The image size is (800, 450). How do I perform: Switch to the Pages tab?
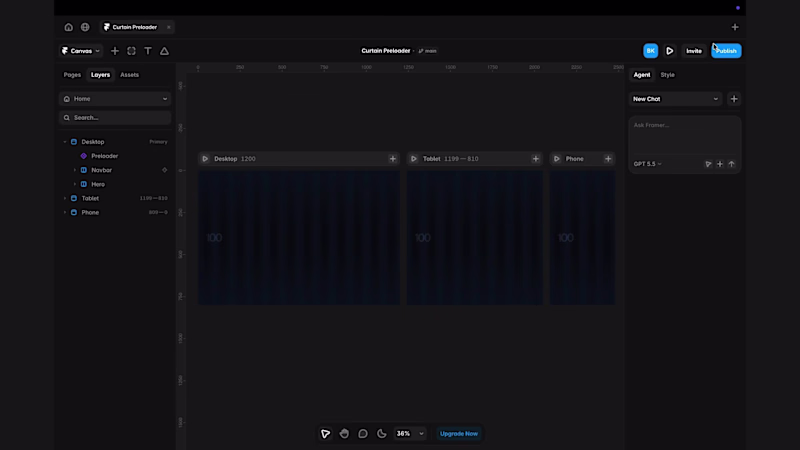pyautogui.click(x=72, y=75)
